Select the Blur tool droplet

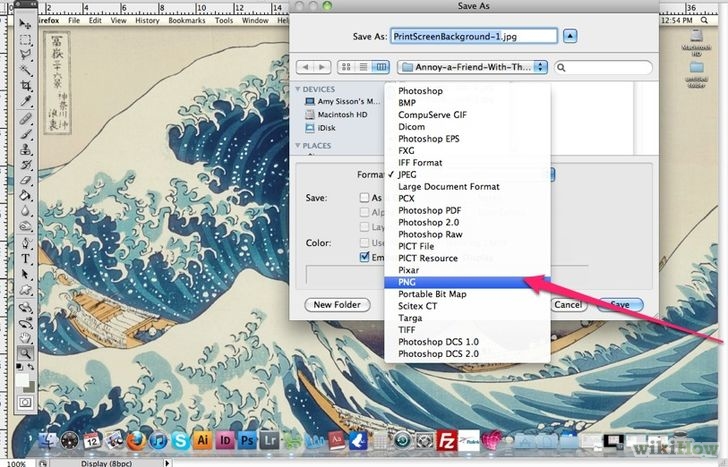pyautogui.click(x=25, y=211)
